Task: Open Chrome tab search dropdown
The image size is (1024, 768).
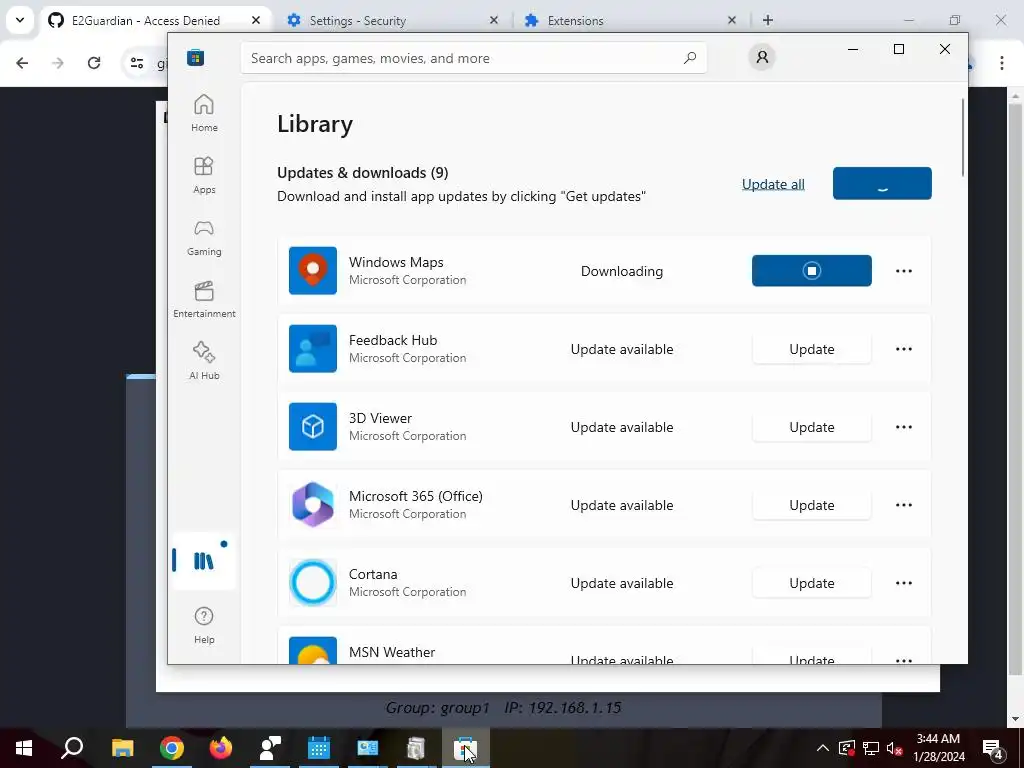Action: (20, 20)
